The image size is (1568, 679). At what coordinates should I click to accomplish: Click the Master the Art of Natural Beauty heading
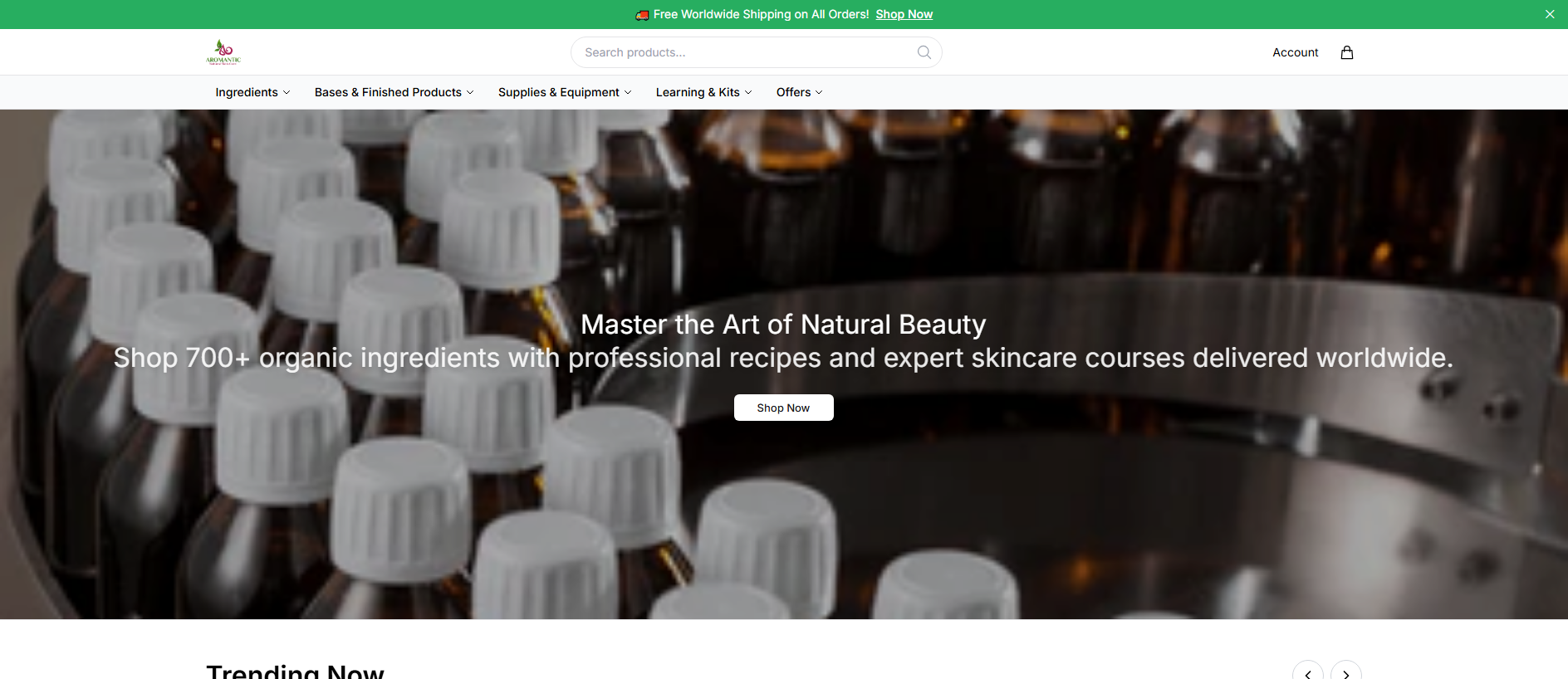click(783, 324)
